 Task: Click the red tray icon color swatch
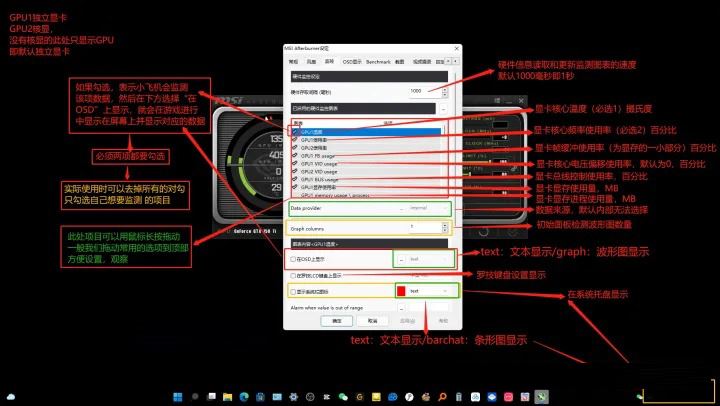coord(401,291)
